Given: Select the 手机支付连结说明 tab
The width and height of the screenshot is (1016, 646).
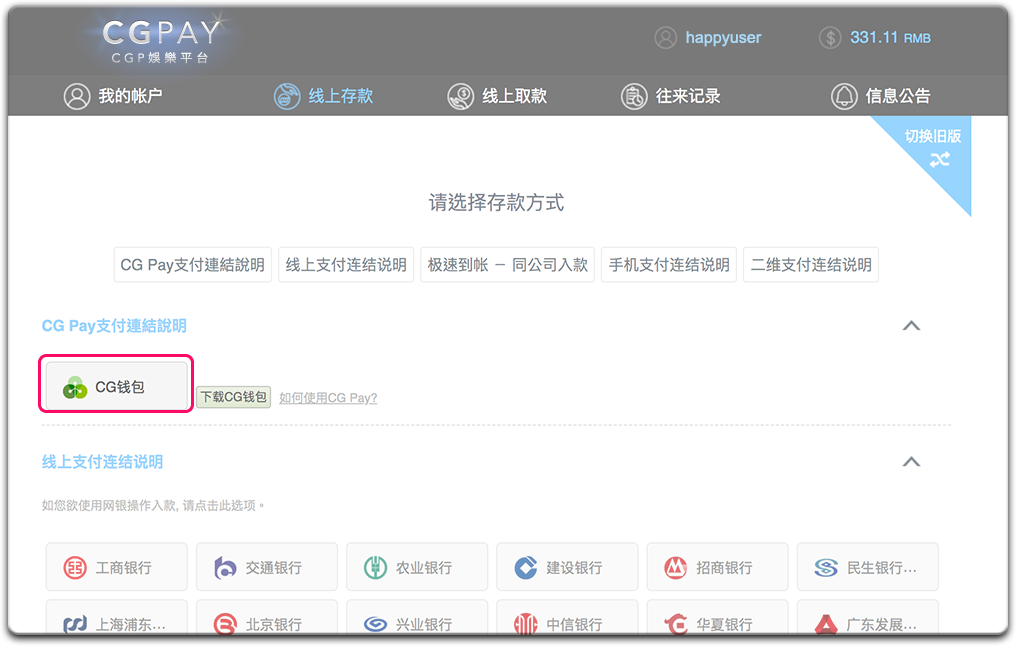Looking at the screenshot, I should point(668,265).
